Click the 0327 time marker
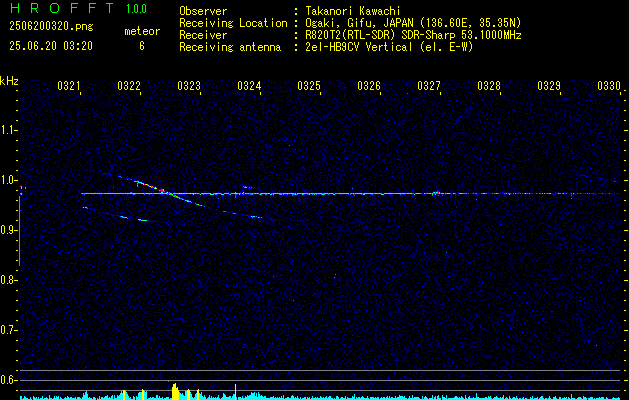The image size is (629, 400). coord(428,85)
